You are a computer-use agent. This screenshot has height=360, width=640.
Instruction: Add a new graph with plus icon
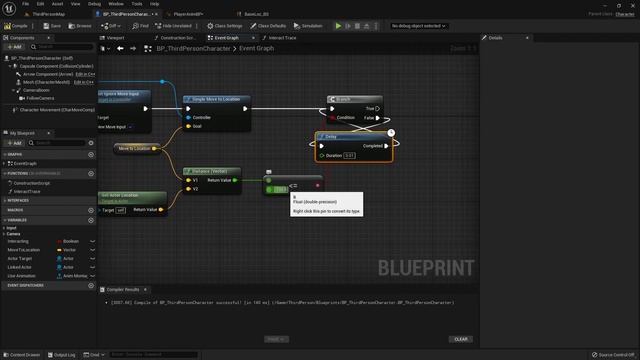tap(91, 155)
